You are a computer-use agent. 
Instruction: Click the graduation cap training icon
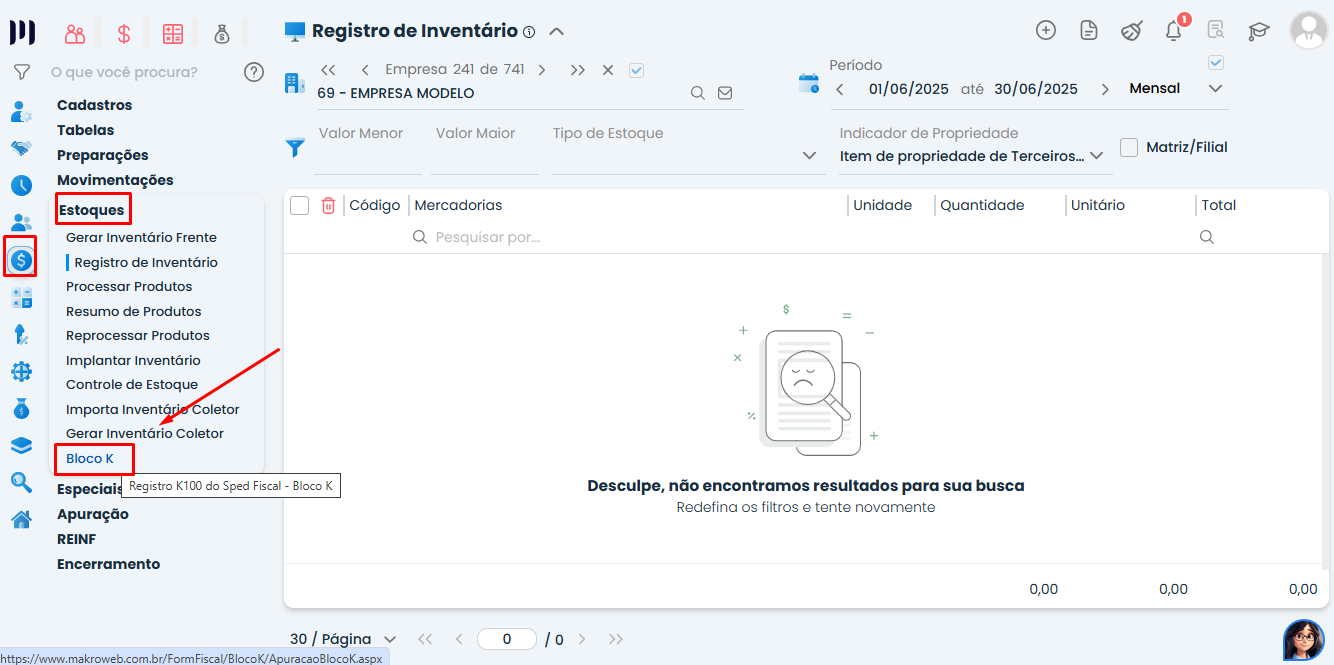click(x=1259, y=31)
